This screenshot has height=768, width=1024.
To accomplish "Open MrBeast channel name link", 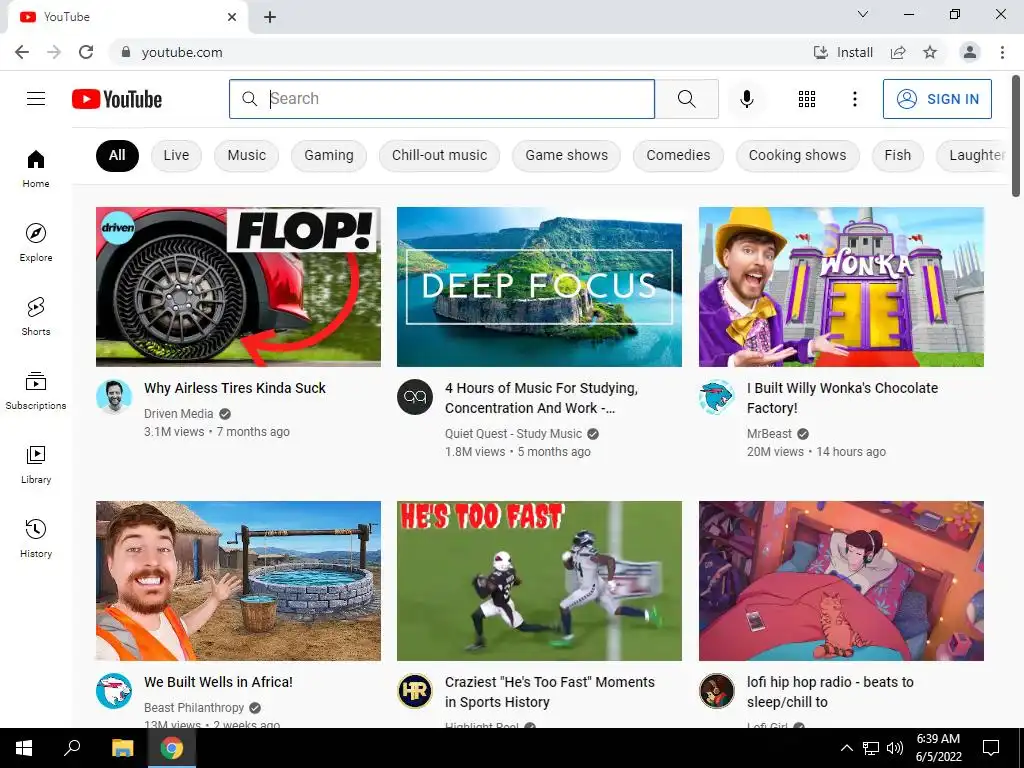I will [x=769, y=434].
